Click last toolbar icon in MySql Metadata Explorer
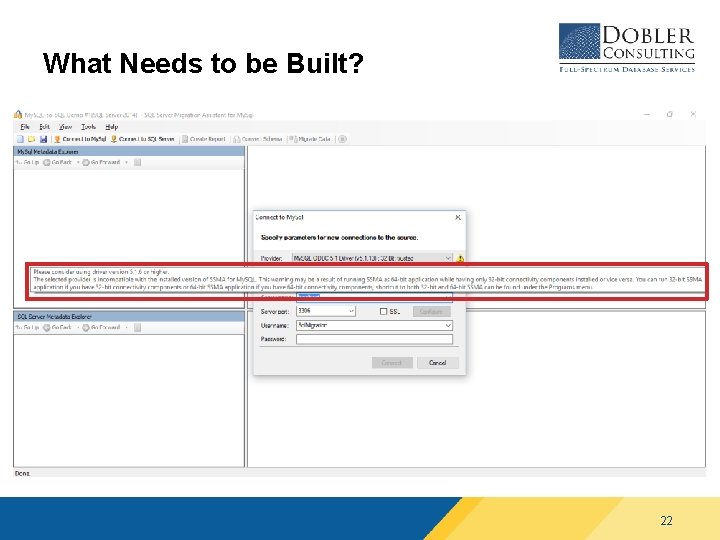 [137, 163]
